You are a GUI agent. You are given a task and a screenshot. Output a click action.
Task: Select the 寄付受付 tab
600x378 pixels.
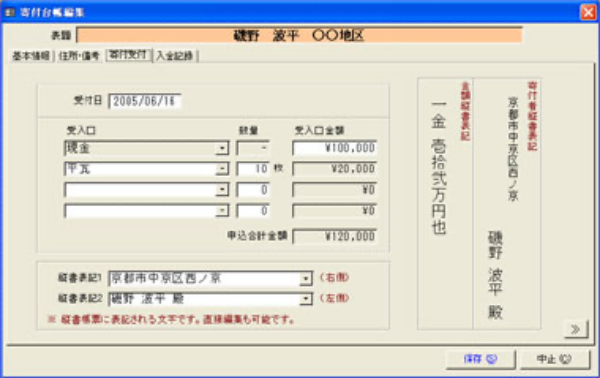(128, 55)
